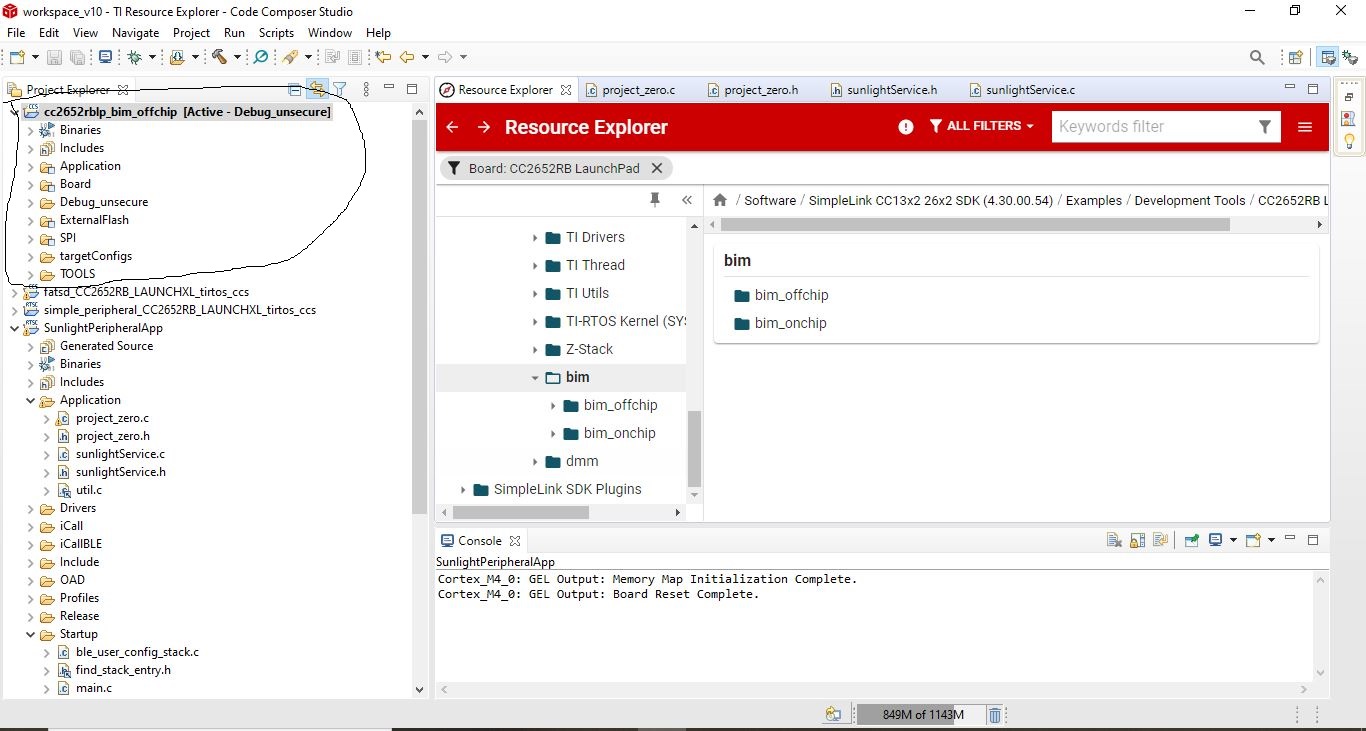Image resolution: width=1366 pixels, height=731 pixels.
Task: Remove the Board: CC2652RB LaunchPad filter chip
Action: 657,168
